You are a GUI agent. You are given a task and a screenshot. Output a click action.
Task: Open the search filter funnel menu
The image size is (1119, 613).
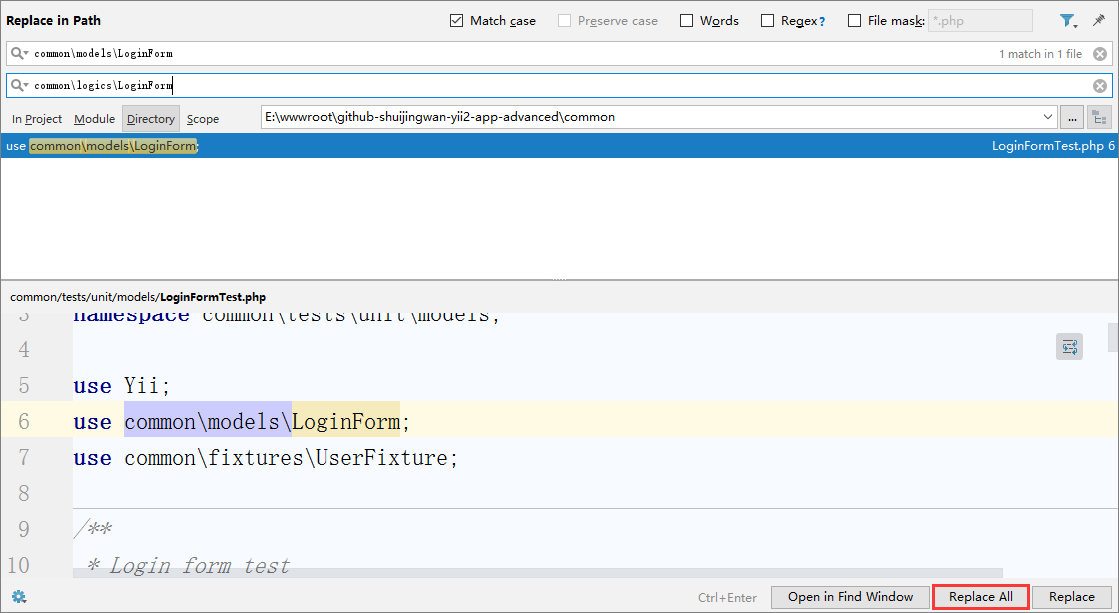point(1068,21)
